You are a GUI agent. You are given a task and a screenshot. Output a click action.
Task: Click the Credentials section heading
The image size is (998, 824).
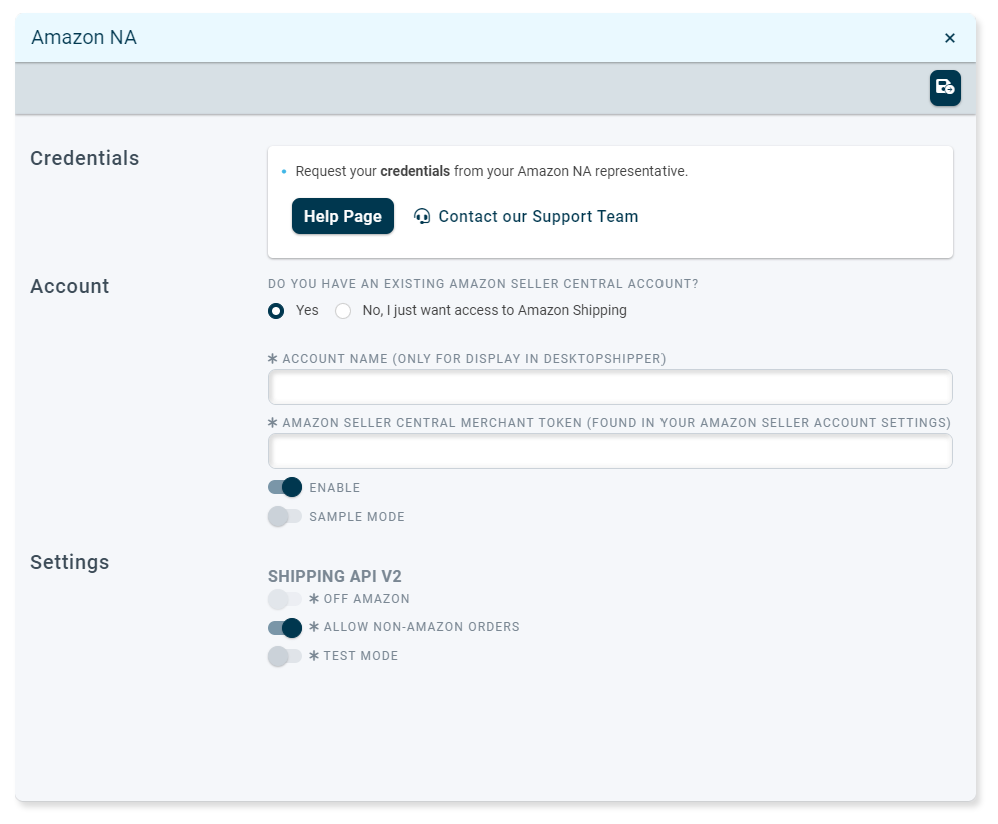coord(85,158)
